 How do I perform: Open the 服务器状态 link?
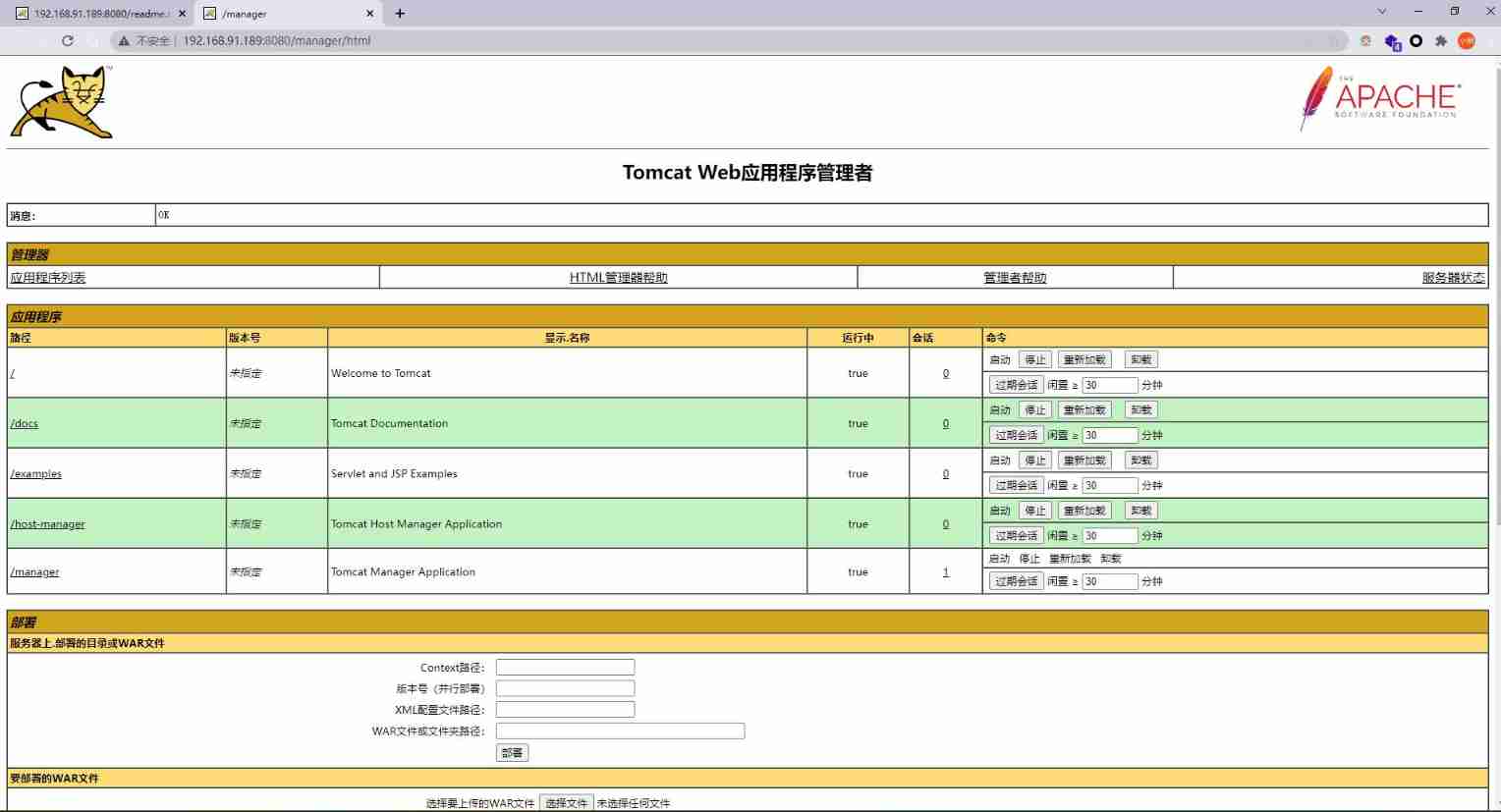1453,278
